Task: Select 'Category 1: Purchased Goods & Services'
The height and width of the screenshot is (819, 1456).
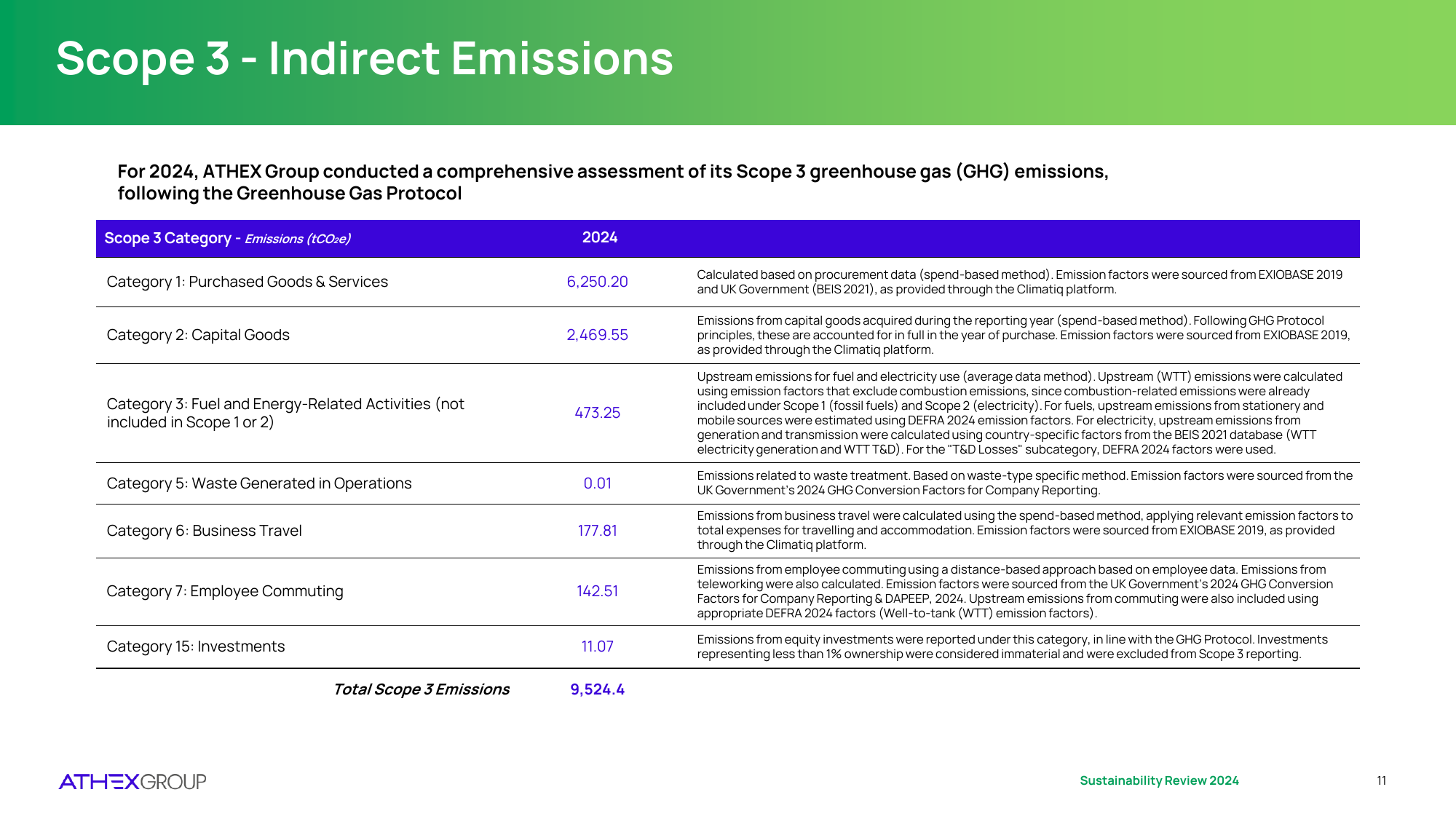Action: click(248, 282)
